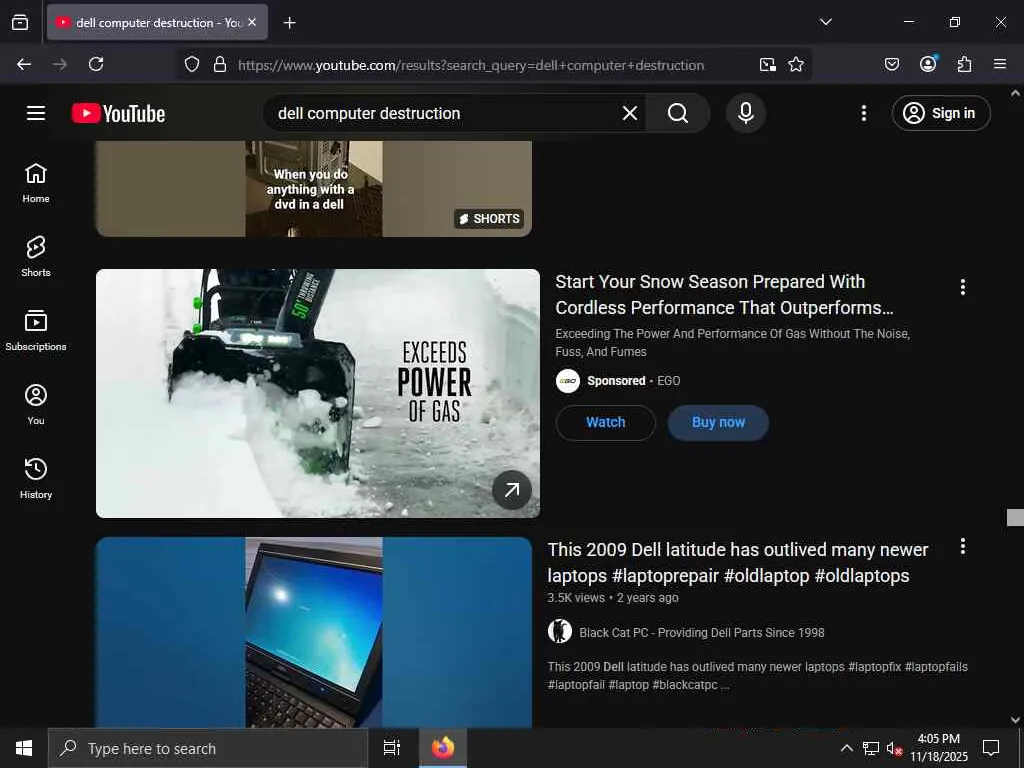This screenshot has height=768, width=1024.
Task: Open Black Cat PC channel name
Action: point(701,632)
